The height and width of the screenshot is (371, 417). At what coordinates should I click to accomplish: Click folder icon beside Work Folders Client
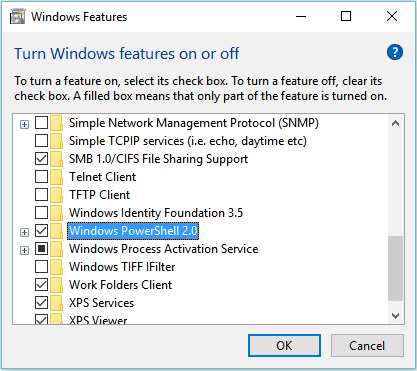(57, 285)
